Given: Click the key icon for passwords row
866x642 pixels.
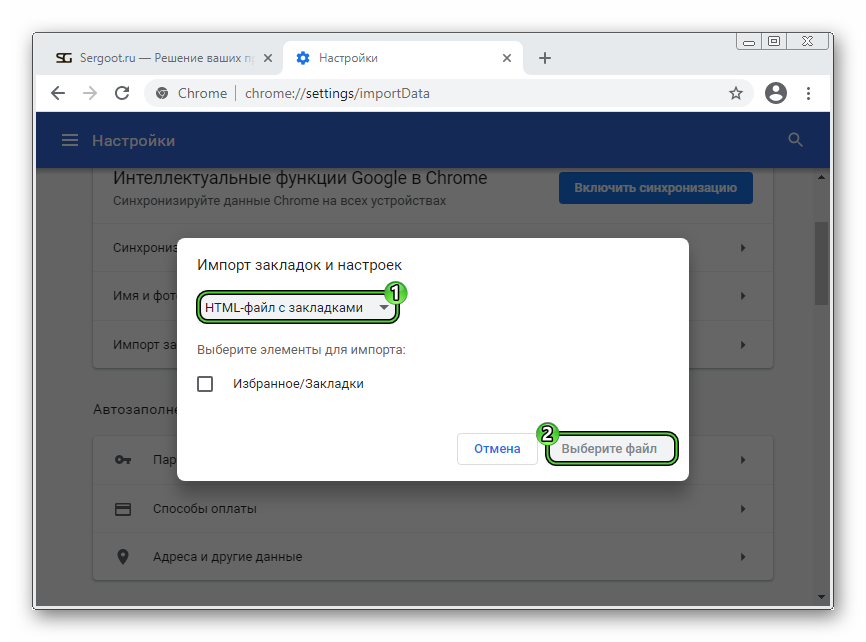Looking at the screenshot, I should (123, 460).
